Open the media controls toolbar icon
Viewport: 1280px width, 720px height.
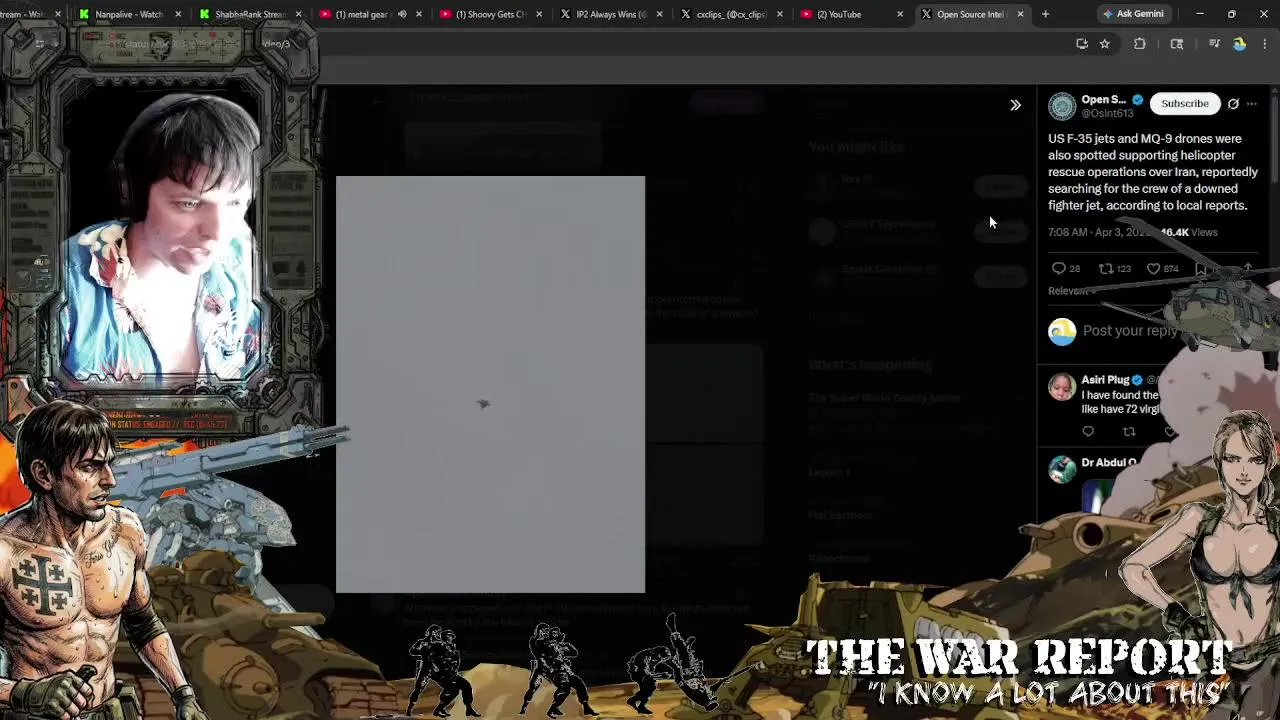1214,44
